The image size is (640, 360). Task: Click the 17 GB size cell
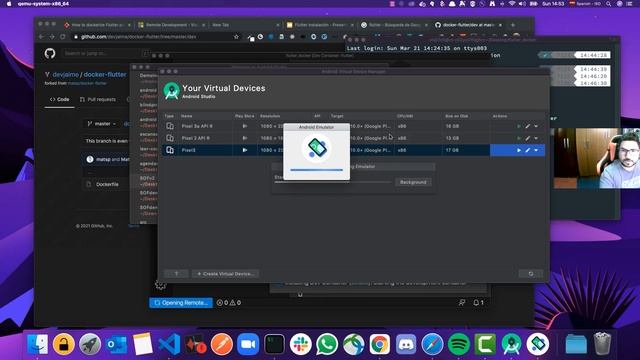pyautogui.click(x=452, y=150)
